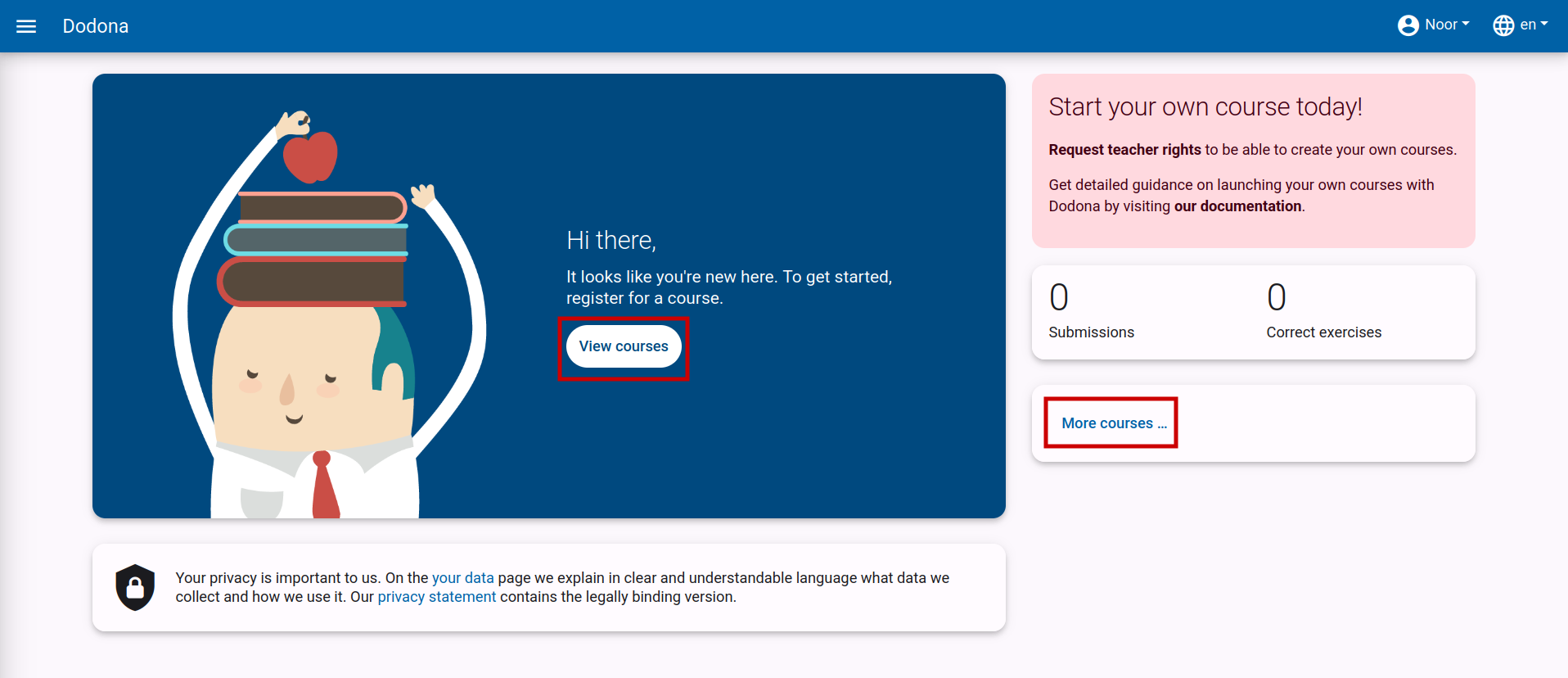
Task: Open the privacy statement link
Action: 437,597
